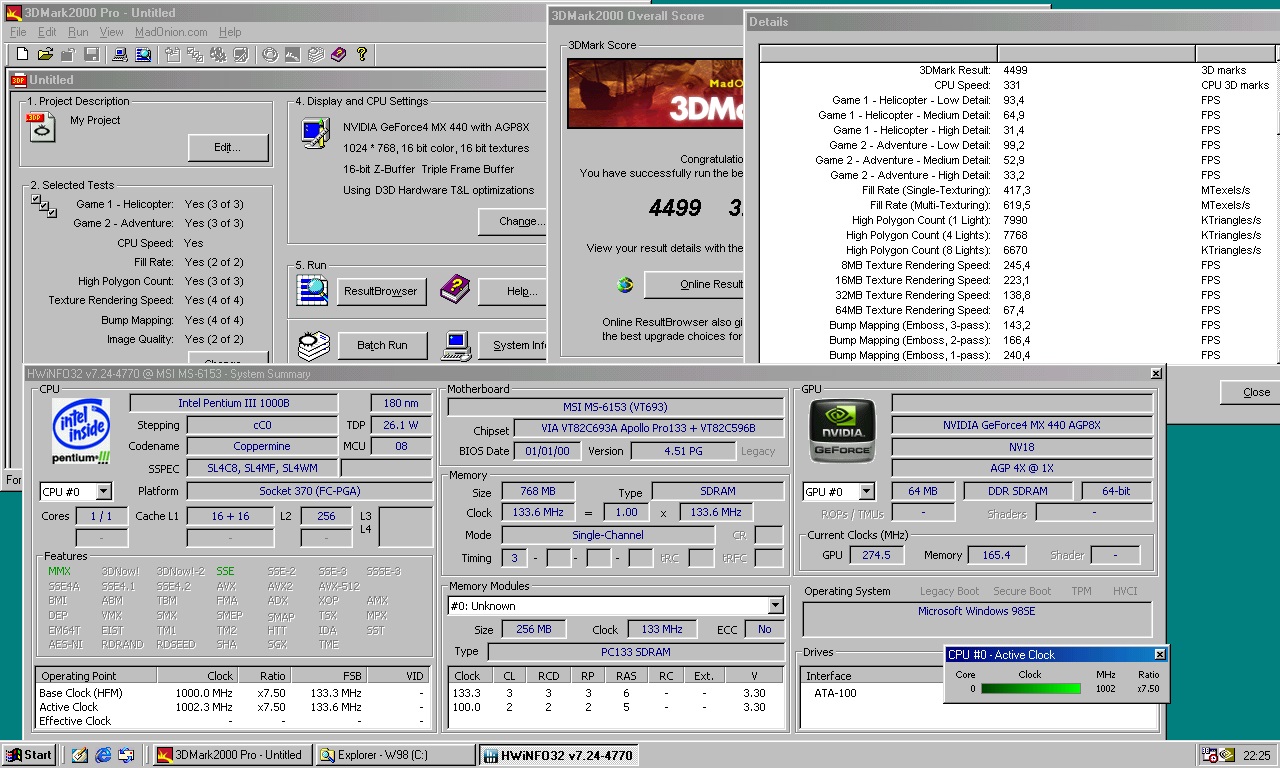This screenshot has height=768, width=1280.
Task: Click the Help... button in Run section
Action: click(x=513, y=291)
